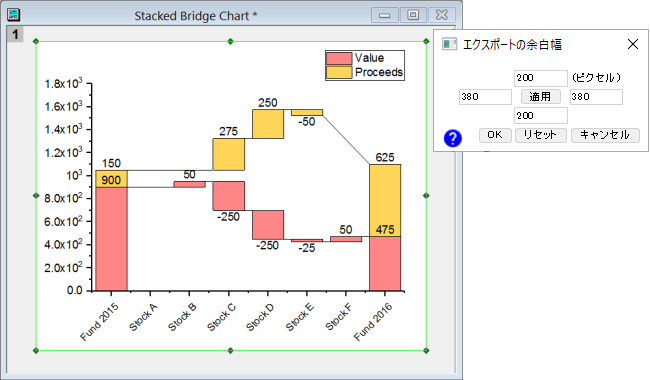650x380 pixels.
Task: Click the export margin dialog title icon
Action: pyautogui.click(x=449, y=44)
